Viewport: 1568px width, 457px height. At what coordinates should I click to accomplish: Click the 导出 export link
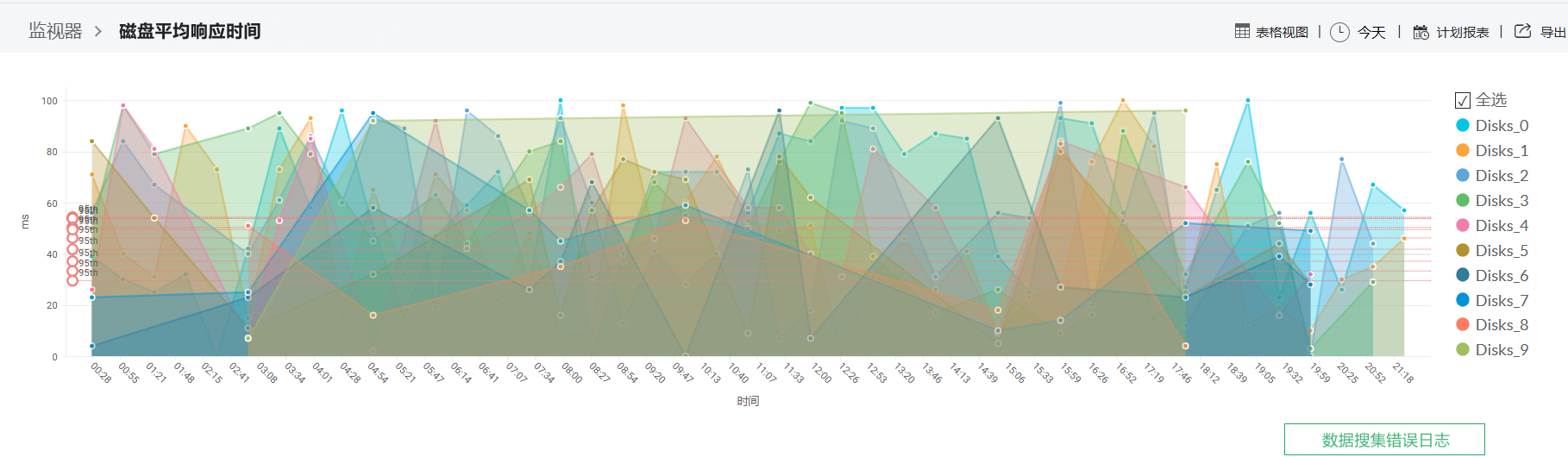coord(1552,33)
